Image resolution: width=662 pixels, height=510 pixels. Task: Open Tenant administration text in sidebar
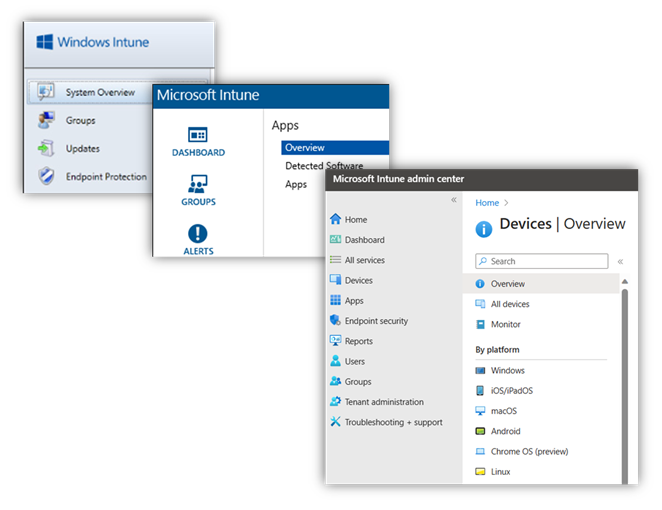[384, 402]
